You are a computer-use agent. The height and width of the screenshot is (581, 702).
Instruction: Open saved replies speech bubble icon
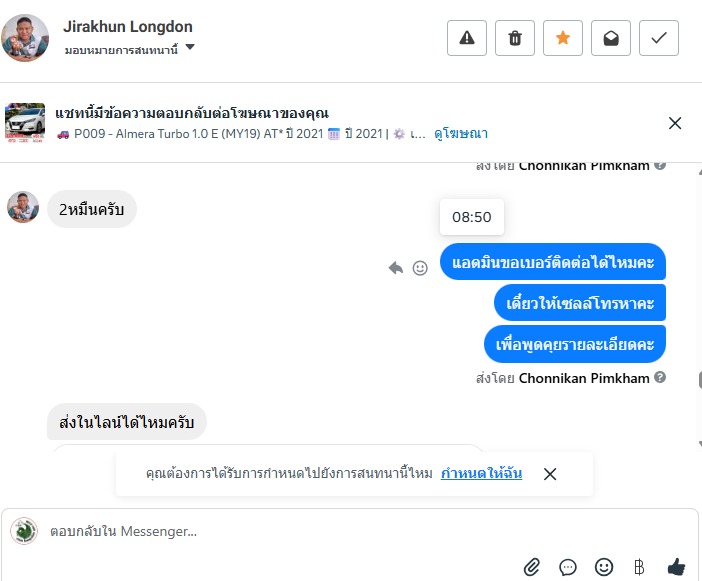tap(568, 567)
